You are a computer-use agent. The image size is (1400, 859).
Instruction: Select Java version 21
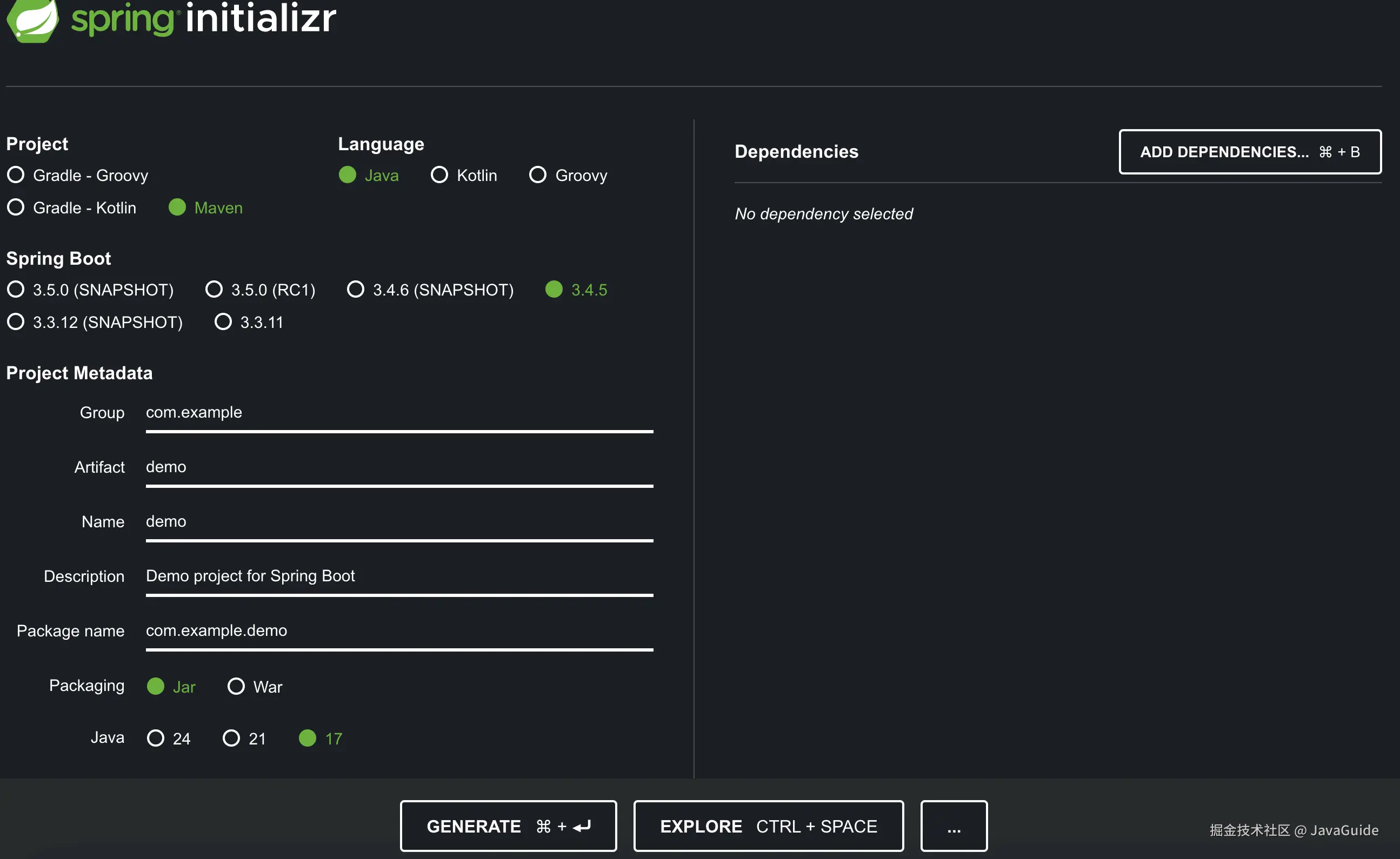coord(231,739)
